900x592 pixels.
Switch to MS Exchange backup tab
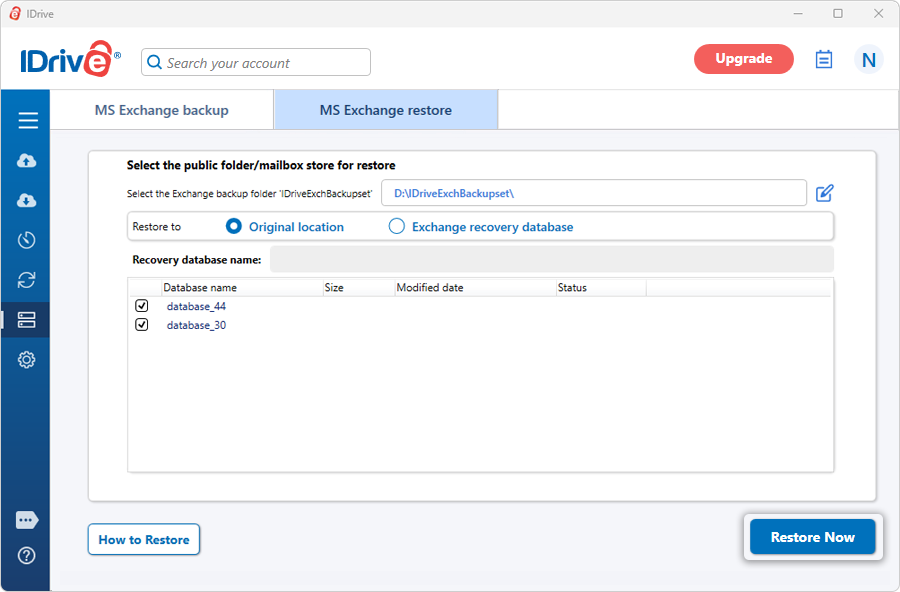(x=162, y=110)
